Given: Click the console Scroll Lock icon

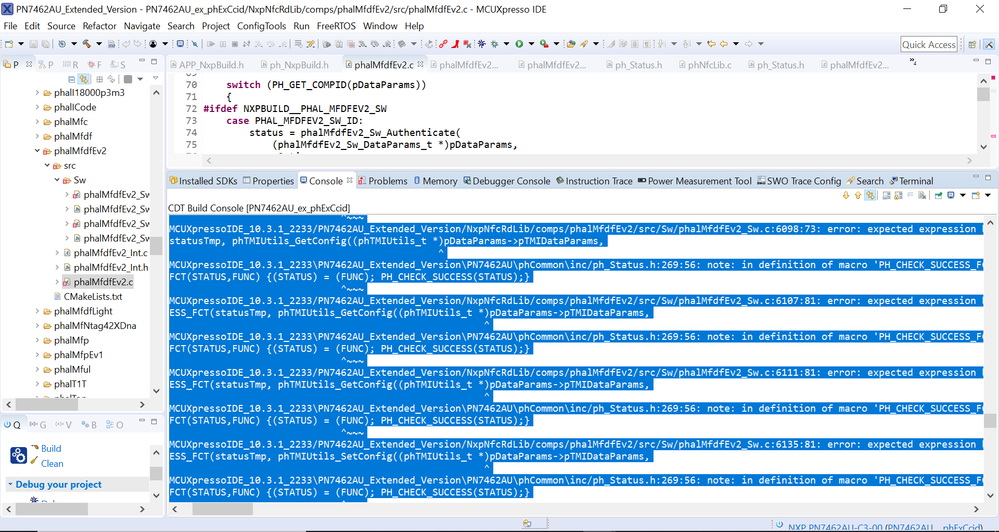Looking at the screenshot, I should 898,196.
